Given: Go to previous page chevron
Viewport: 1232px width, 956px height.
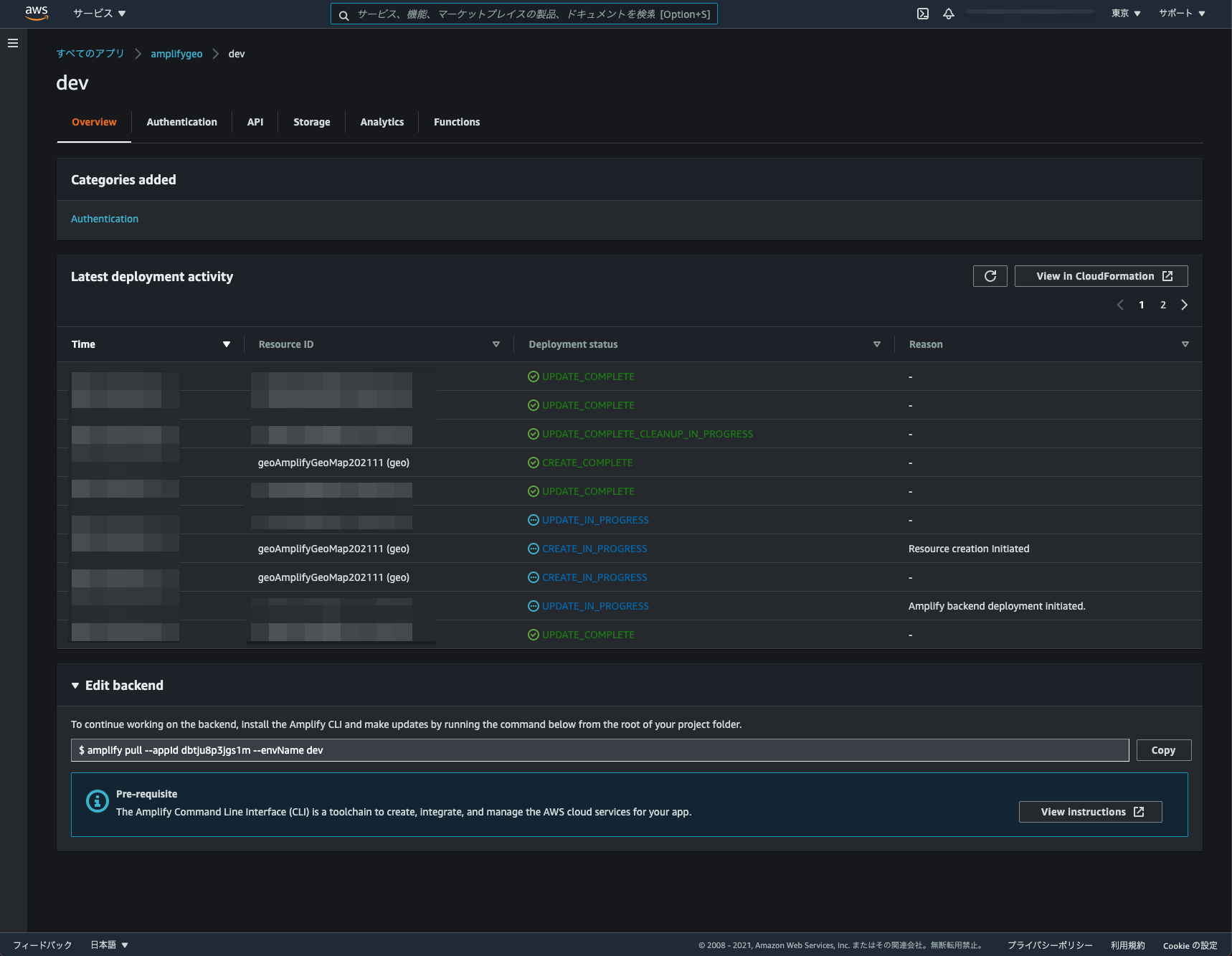Looking at the screenshot, I should coord(1120,305).
